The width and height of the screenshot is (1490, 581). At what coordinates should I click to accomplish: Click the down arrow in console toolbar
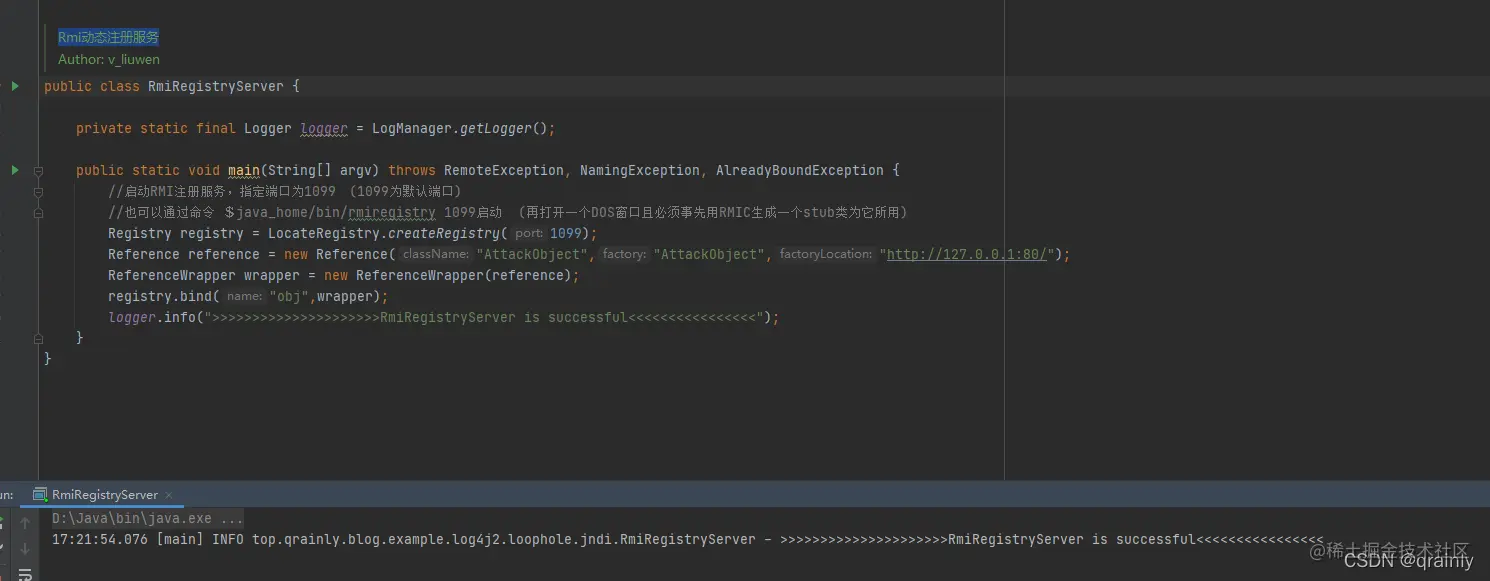[x=25, y=548]
